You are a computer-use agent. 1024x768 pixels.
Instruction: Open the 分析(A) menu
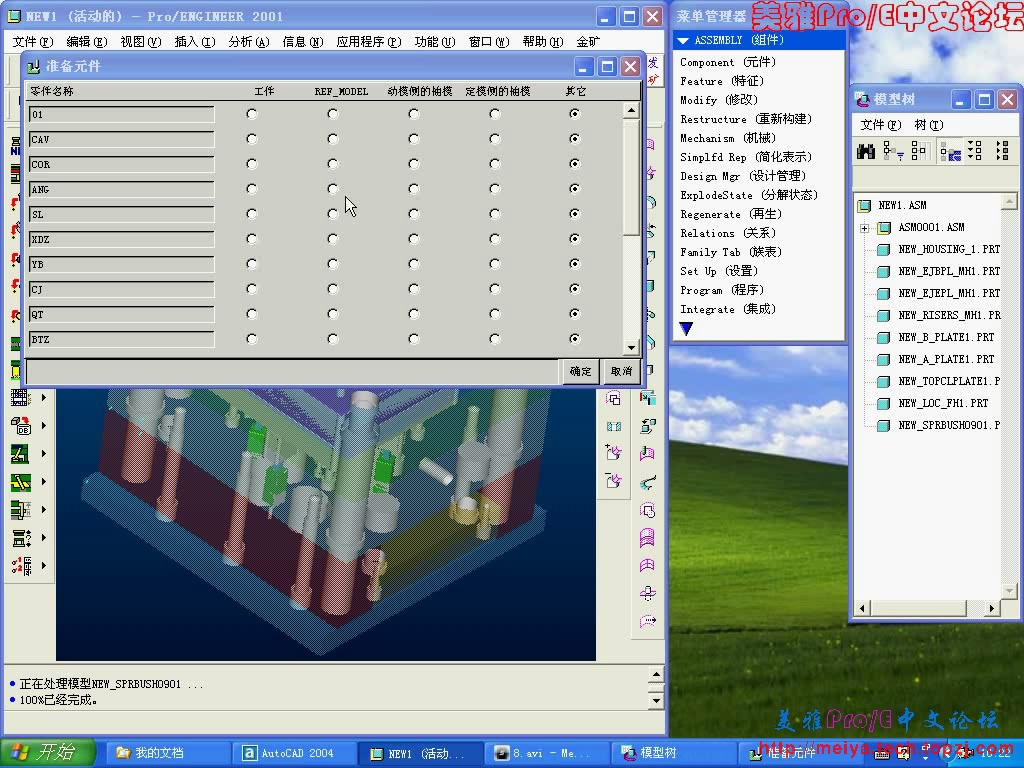click(x=249, y=42)
